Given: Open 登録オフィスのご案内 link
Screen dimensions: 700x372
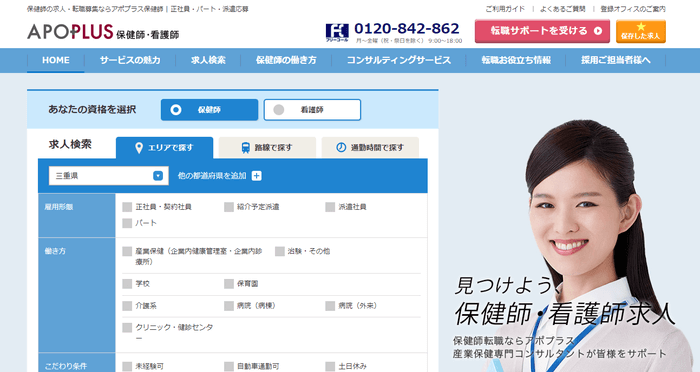Looking at the screenshot, I should (633, 9).
